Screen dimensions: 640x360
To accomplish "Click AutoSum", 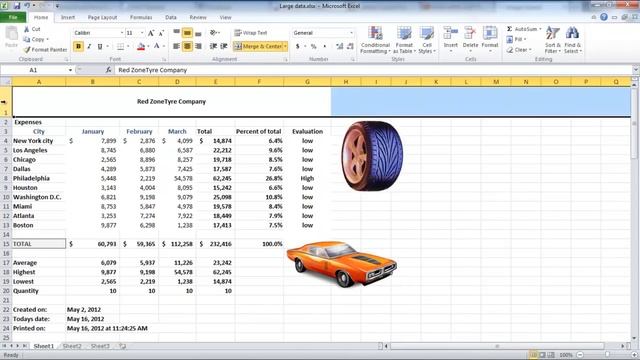I will coord(522,29).
